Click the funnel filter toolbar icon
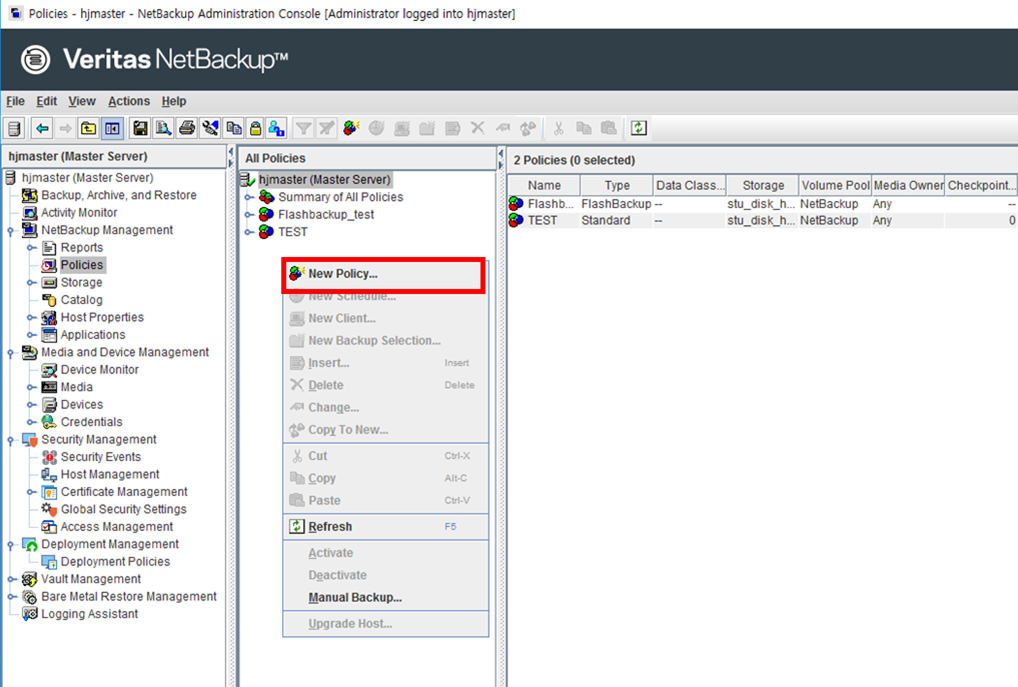This screenshot has height=687, width=1018. pyautogui.click(x=303, y=129)
